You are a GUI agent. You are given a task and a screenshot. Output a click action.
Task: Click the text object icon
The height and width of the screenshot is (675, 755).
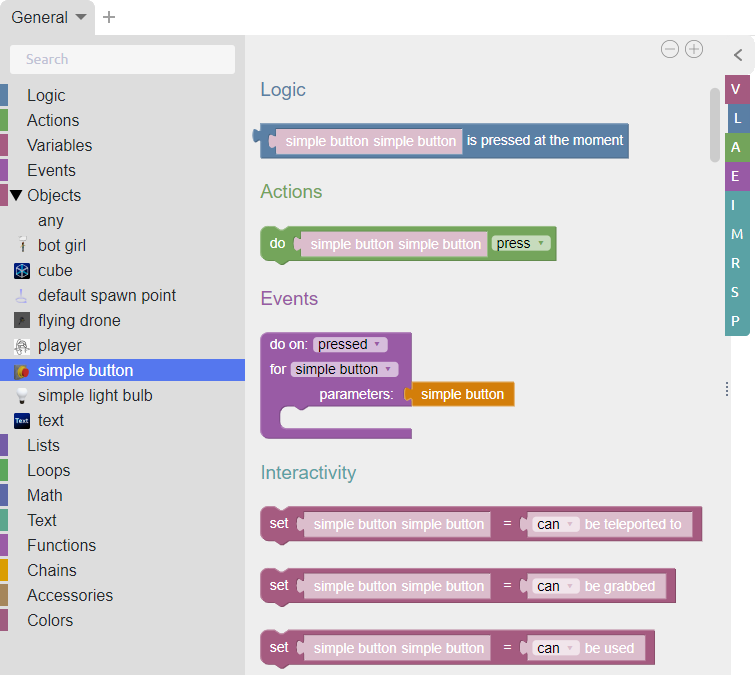point(22,420)
